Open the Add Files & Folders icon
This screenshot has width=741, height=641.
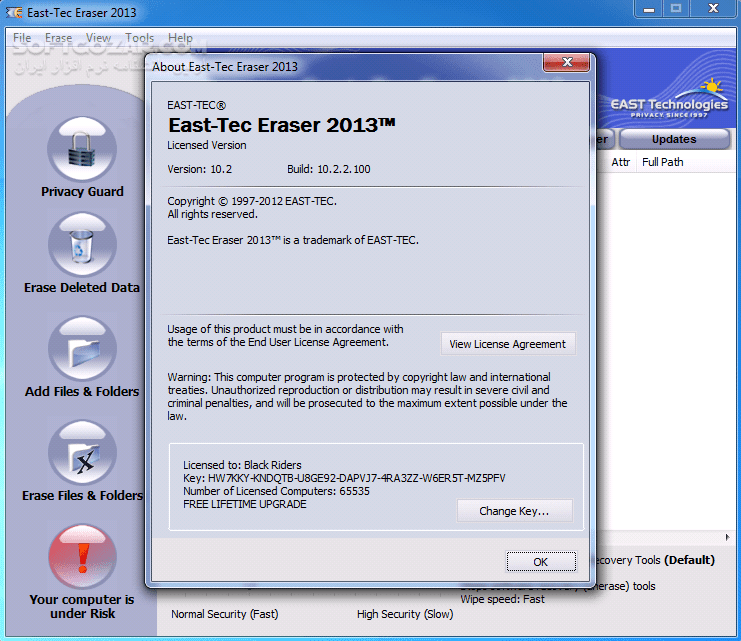pos(82,348)
